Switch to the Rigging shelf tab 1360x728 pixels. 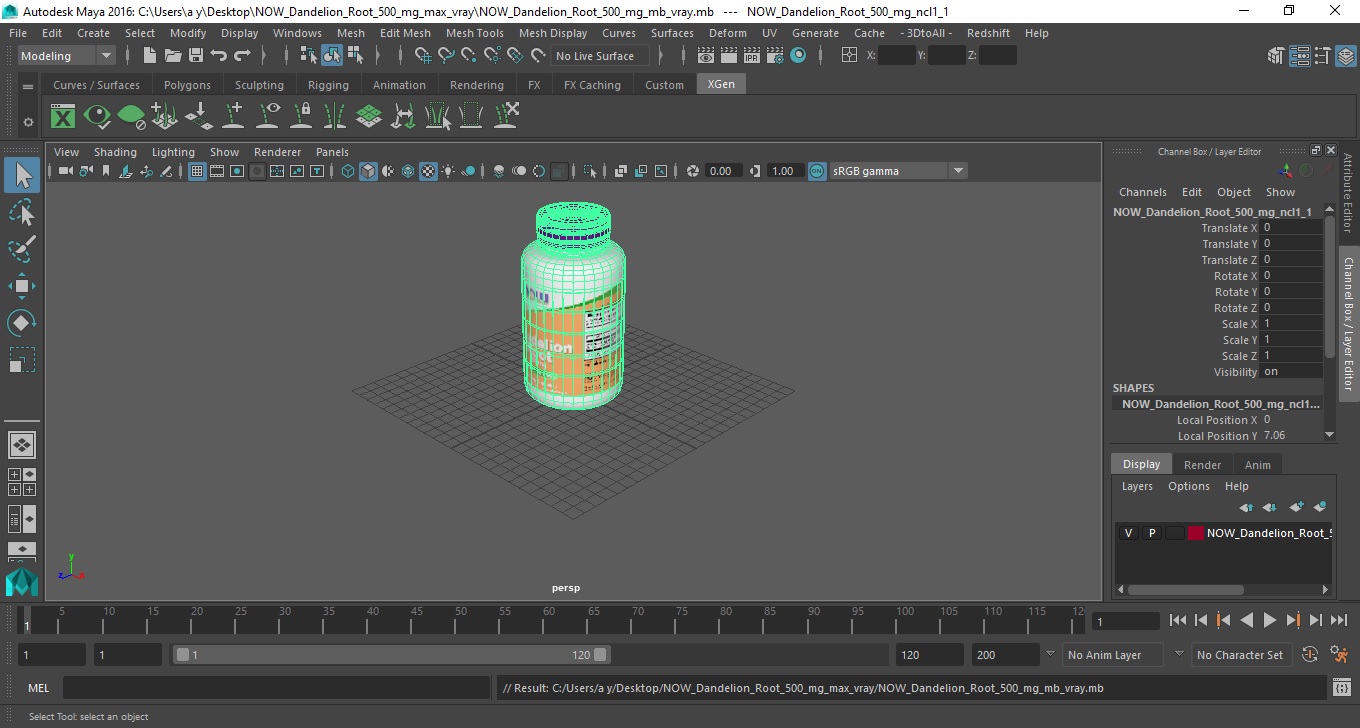point(328,85)
